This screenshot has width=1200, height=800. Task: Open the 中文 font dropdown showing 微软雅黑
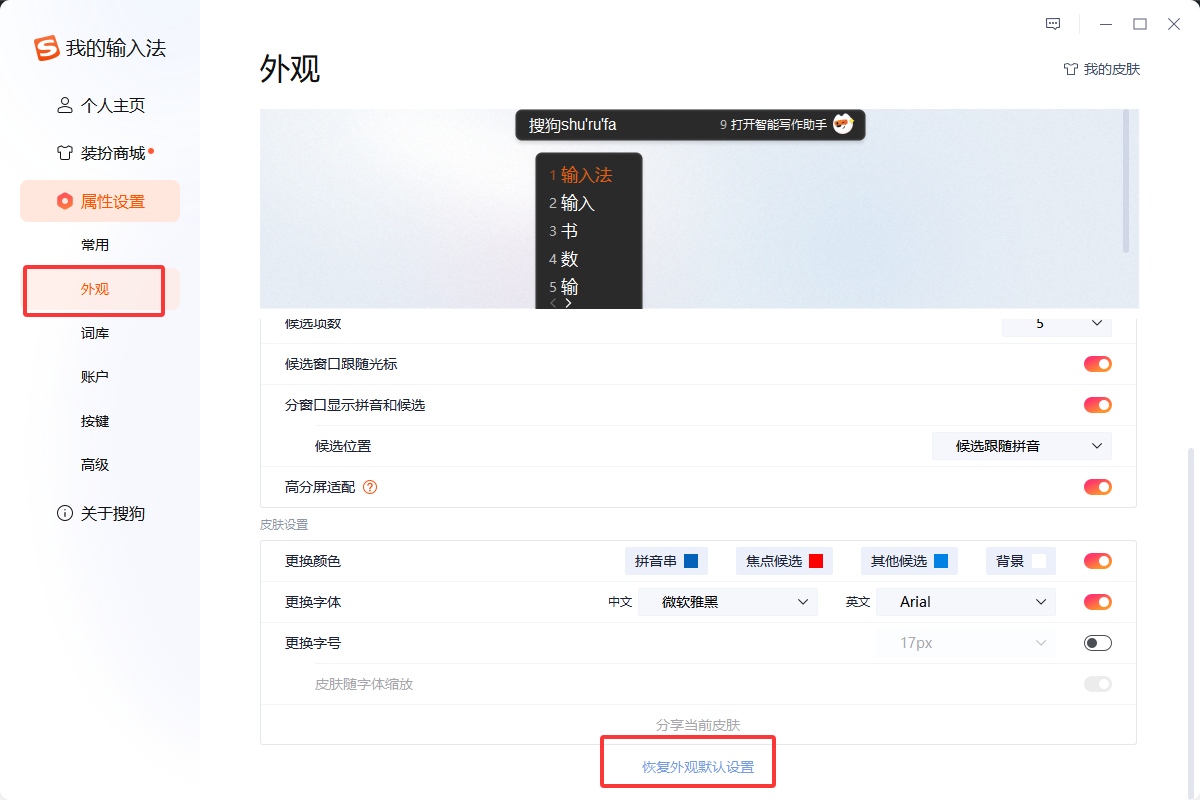click(x=728, y=601)
